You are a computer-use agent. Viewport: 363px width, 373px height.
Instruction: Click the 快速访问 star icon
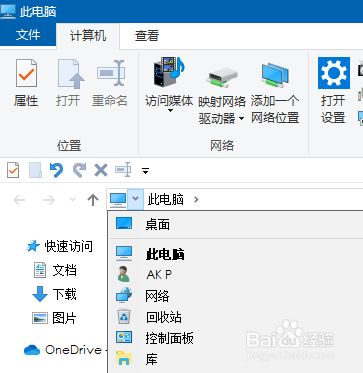33,247
